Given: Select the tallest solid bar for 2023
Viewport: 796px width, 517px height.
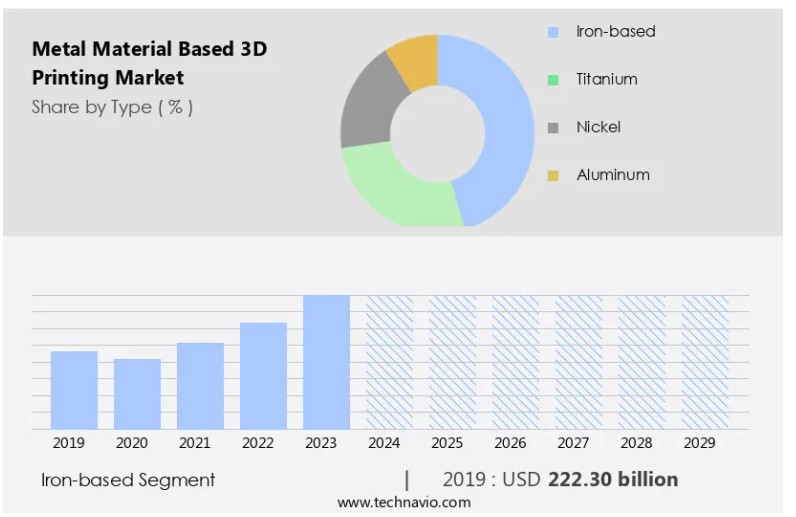Looking at the screenshot, I should coord(326,362).
